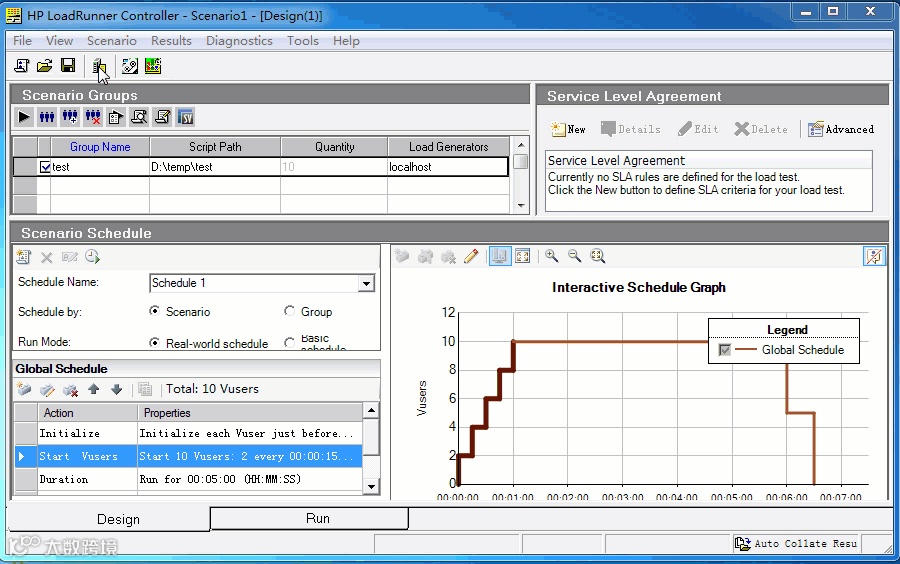The image size is (900, 564).
Task: Click the Details button in SLA toolbar
Action: coord(631,129)
